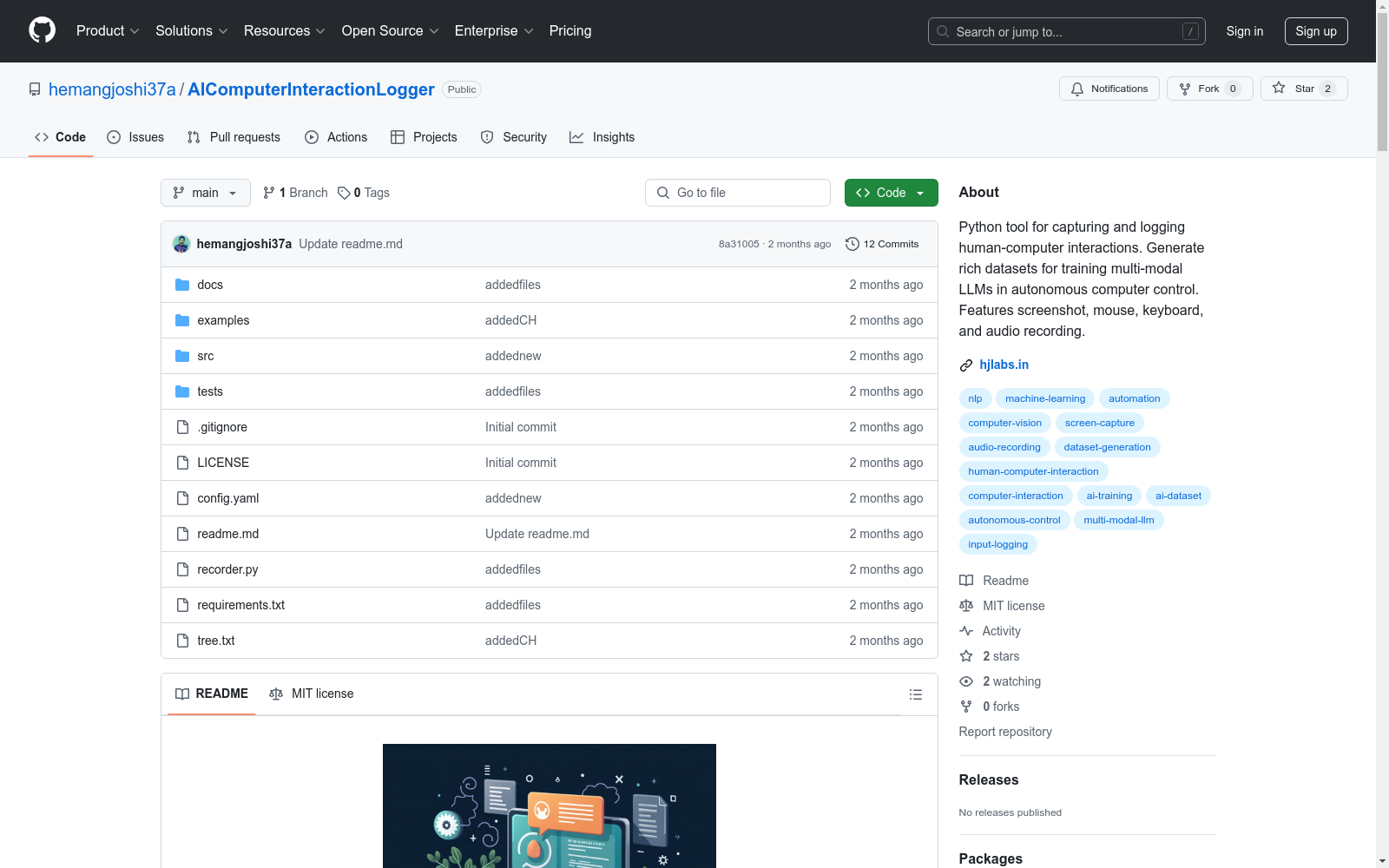This screenshot has width=1389, height=868.
Task: Click the GitHub logo icon
Action: point(42,30)
